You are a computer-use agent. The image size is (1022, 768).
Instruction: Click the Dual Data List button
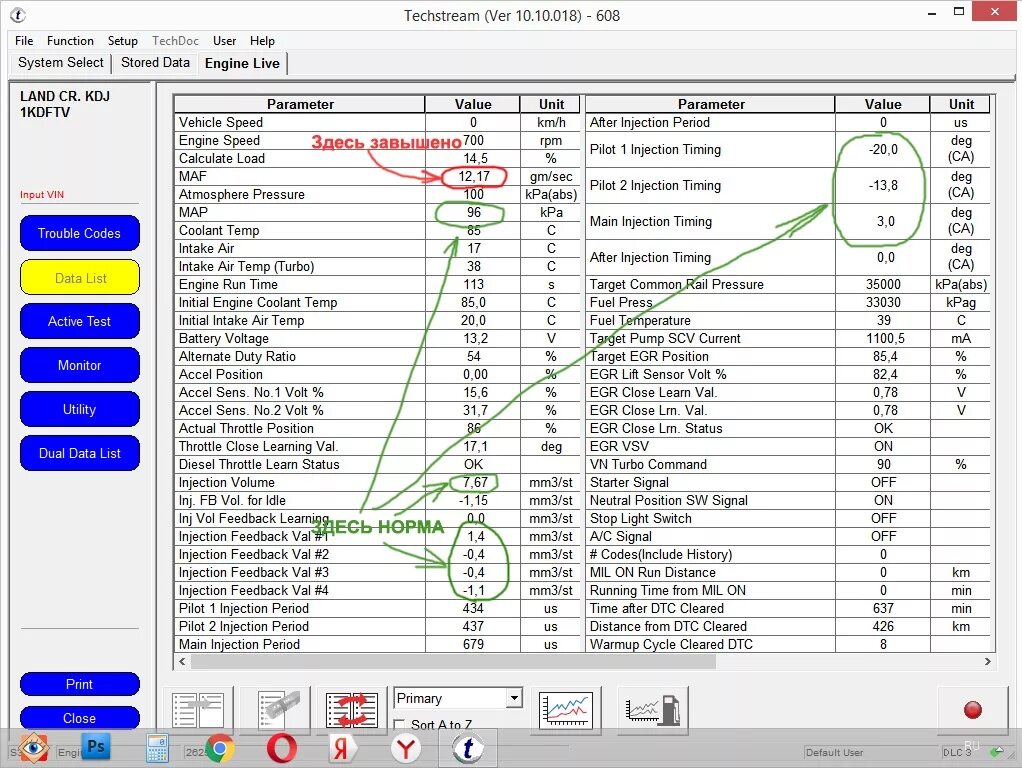pyautogui.click(x=80, y=453)
